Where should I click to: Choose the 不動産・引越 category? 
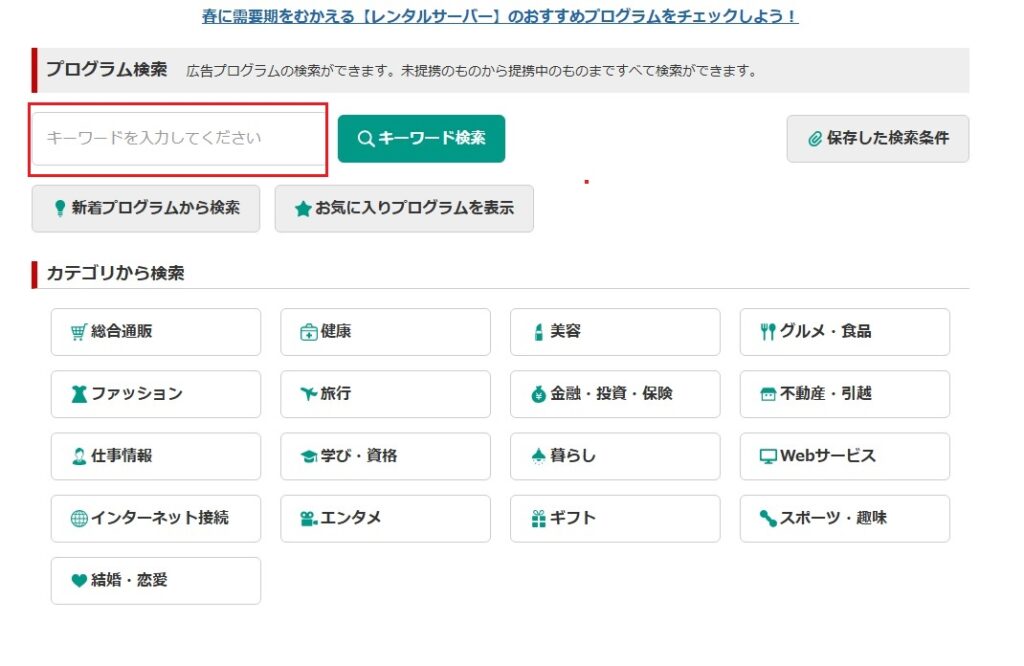coord(844,394)
